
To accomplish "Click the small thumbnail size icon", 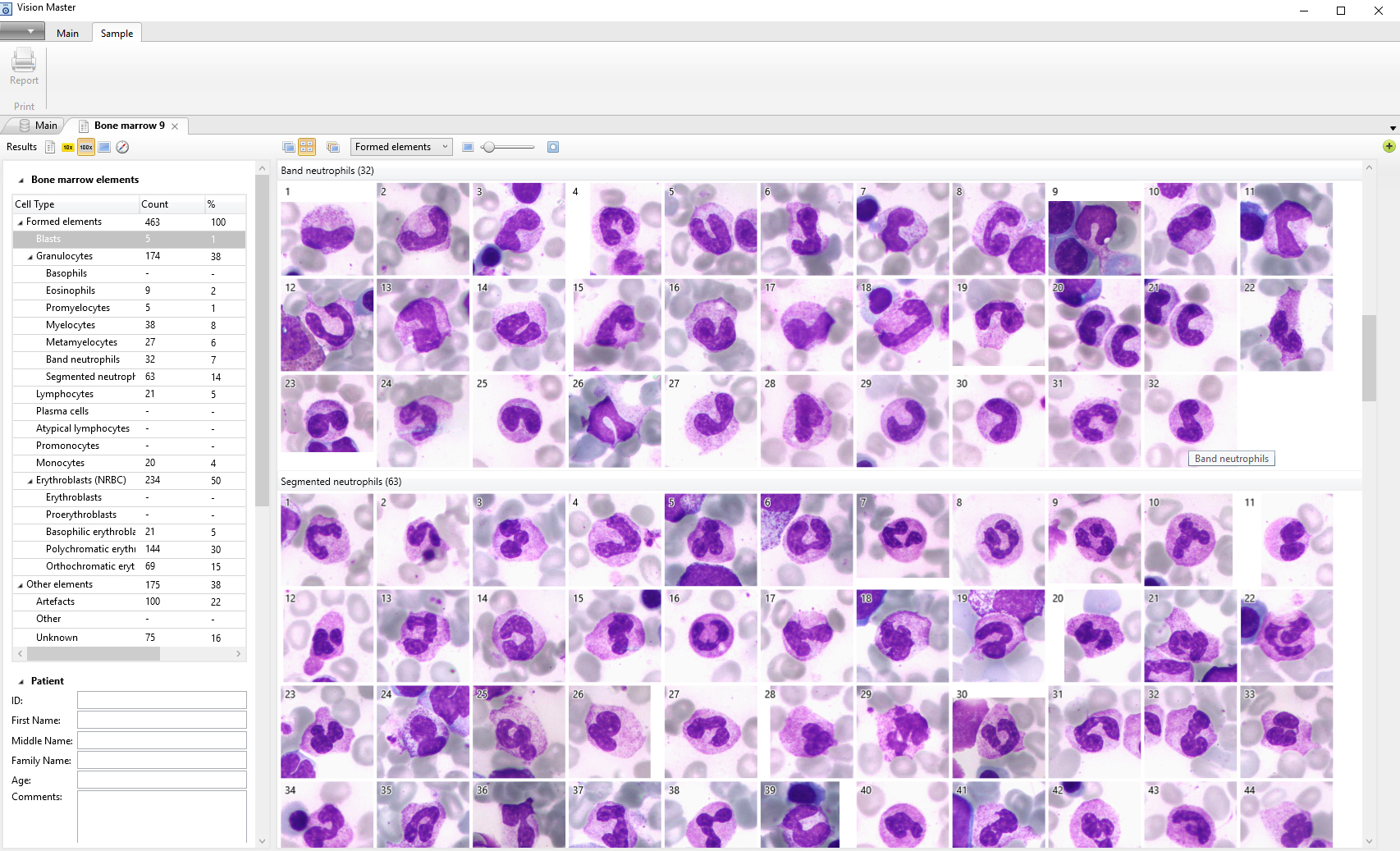I will 468,147.
